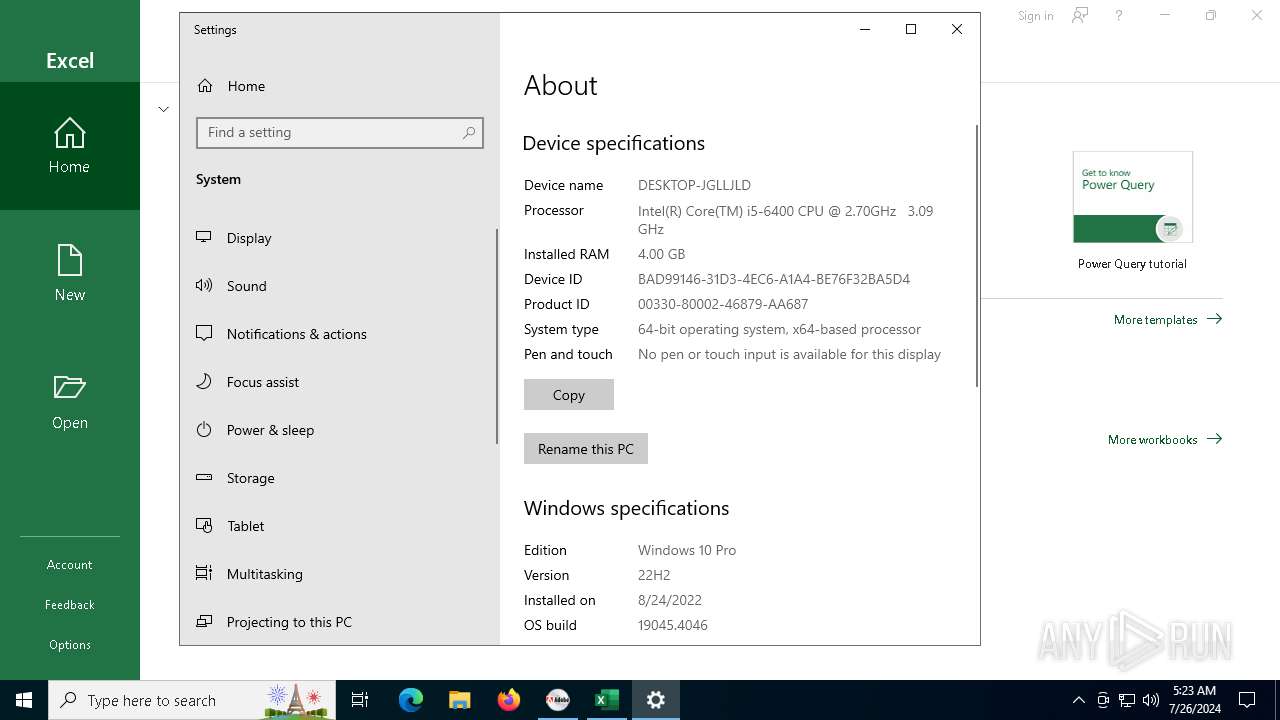1280x720 pixels.
Task: Open Multitasking settings
Action: coord(338,574)
